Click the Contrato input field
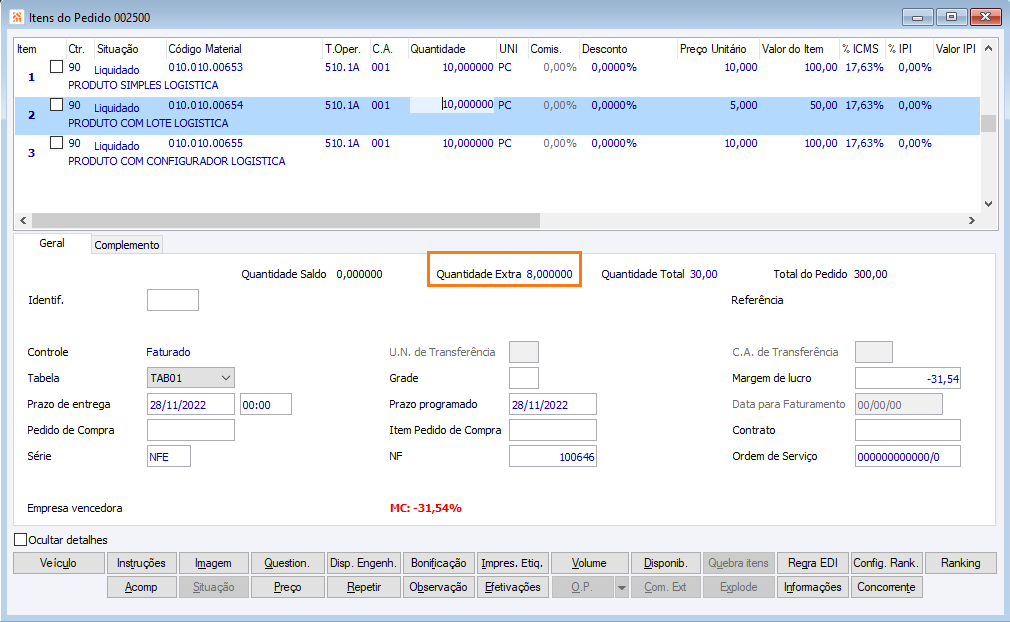This screenshot has width=1010, height=622. pos(908,430)
